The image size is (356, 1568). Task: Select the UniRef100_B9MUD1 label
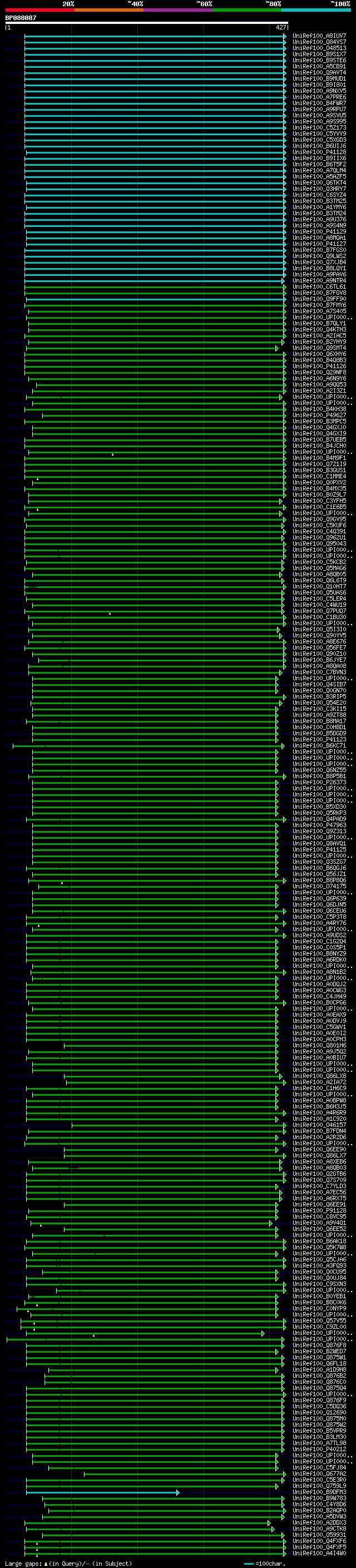[x=319, y=78]
